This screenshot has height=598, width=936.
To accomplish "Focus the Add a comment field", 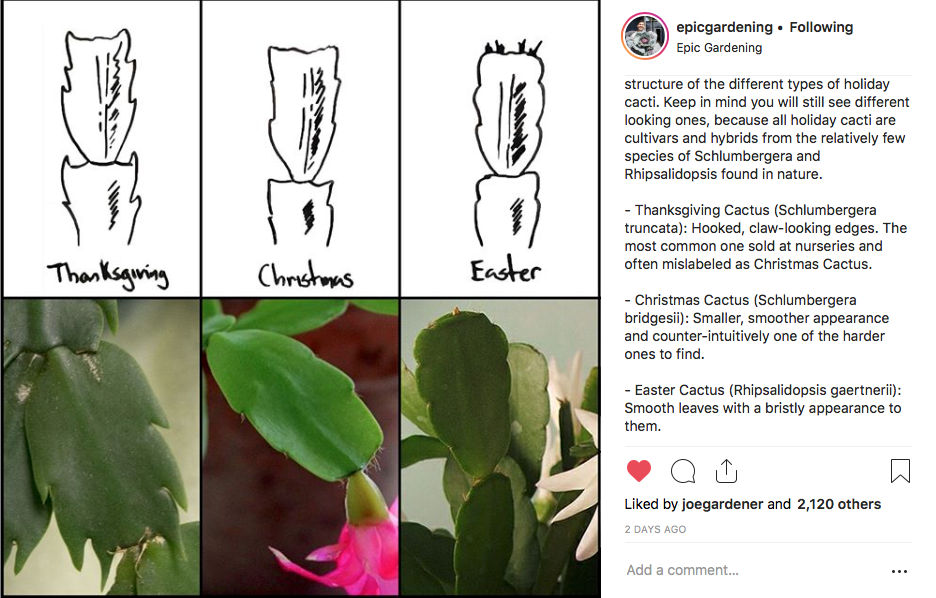I will 752,571.
